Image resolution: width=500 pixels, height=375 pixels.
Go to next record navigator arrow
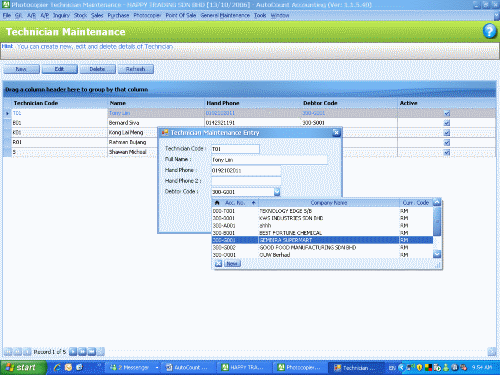pos(73,351)
